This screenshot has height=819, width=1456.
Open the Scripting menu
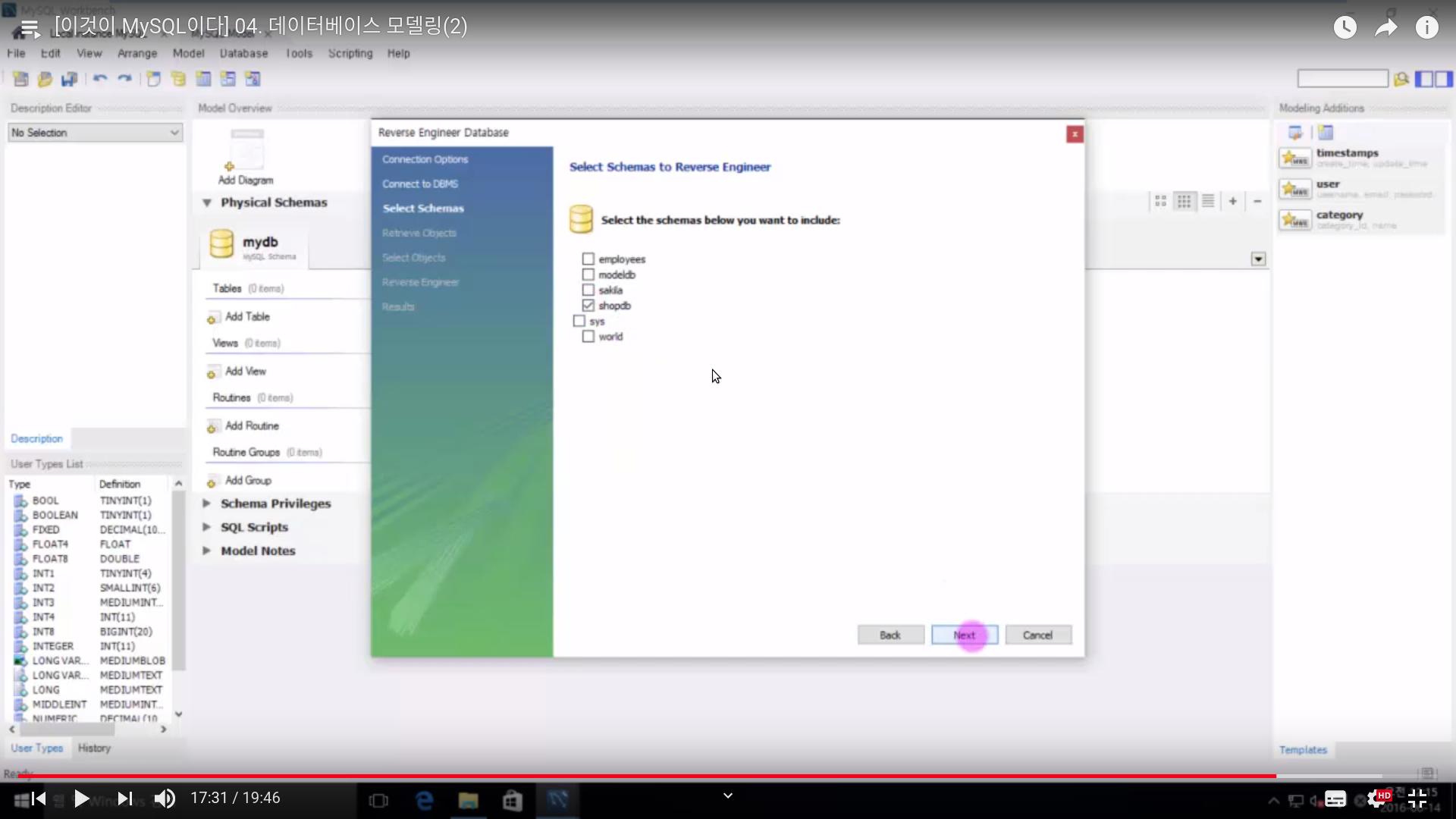pos(350,53)
